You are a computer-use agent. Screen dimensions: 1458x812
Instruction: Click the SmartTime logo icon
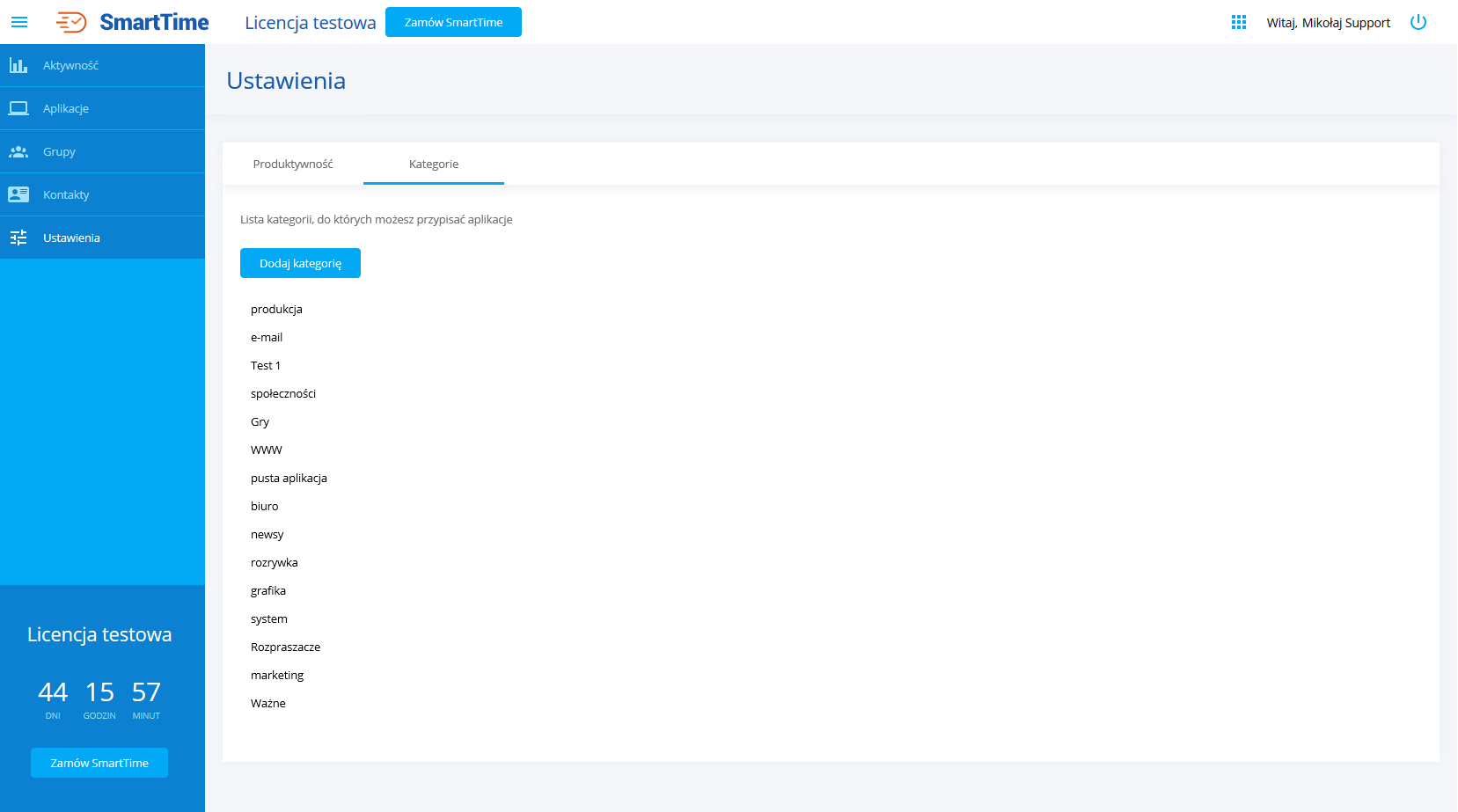click(70, 21)
